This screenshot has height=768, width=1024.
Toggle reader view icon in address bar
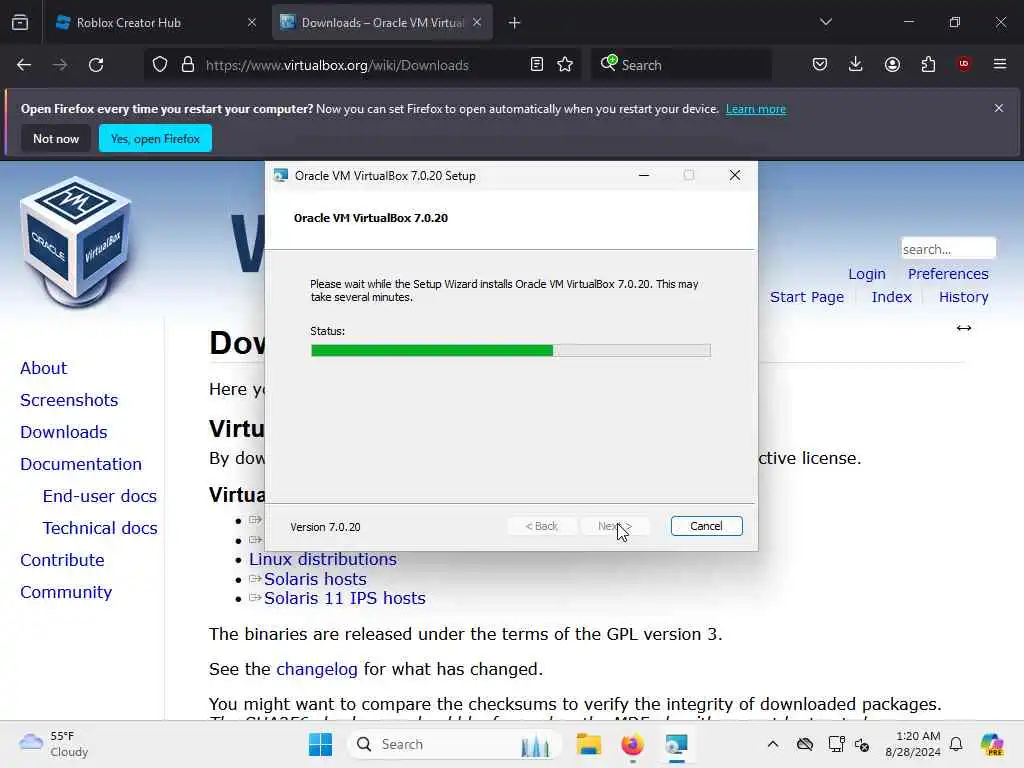pyautogui.click(x=537, y=65)
